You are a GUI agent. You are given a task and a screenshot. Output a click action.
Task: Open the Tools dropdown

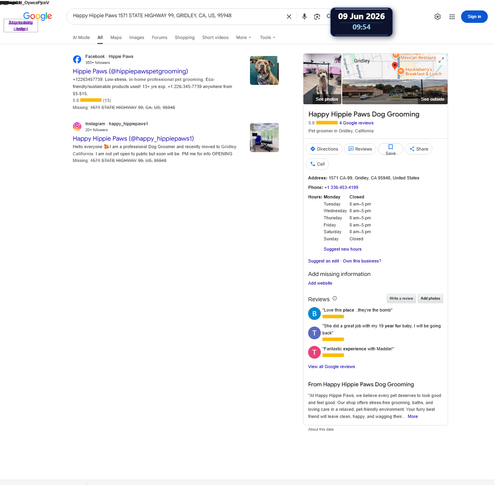click(268, 37)
